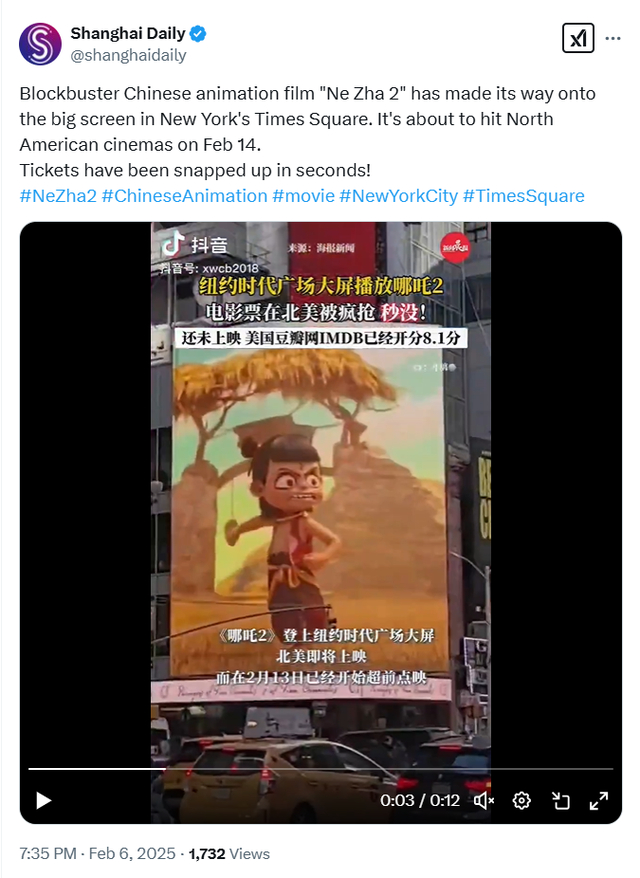Click the blue verified badge

[x=198, y=34]
